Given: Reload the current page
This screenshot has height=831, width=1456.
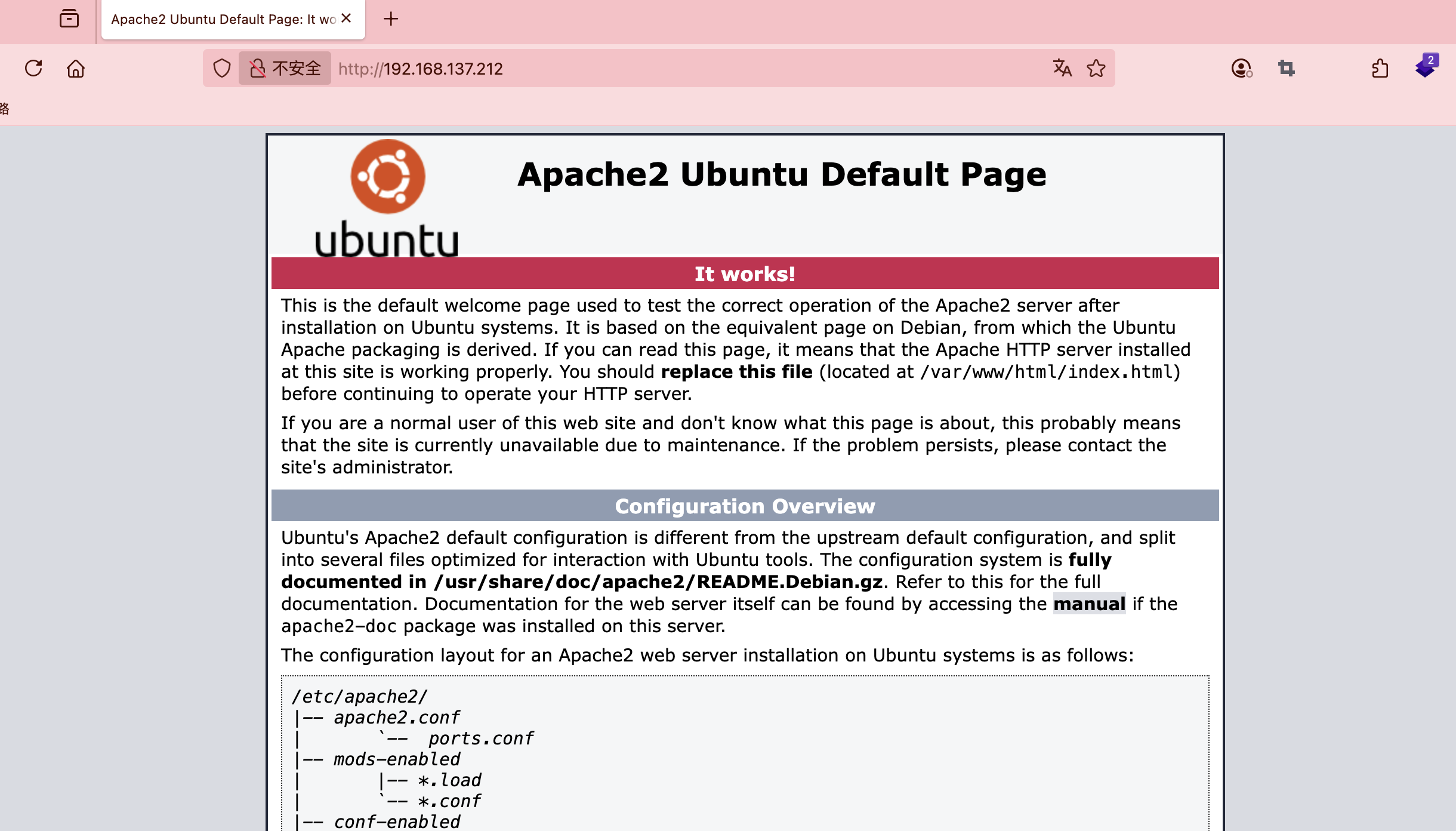Looking at the screenshot, I should pos(33,68).
